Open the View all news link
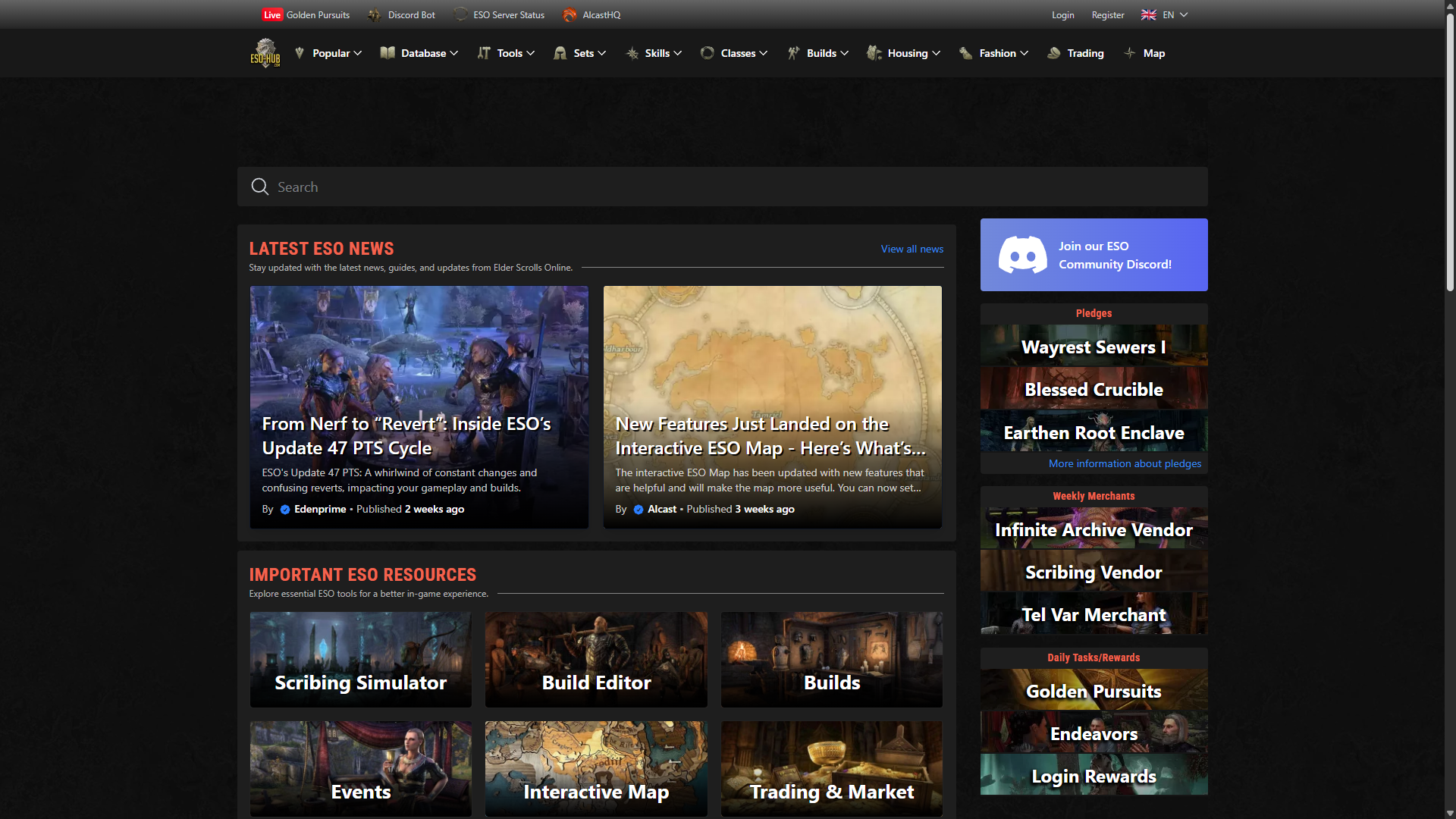Image resolution: width=1456 pixels, height=819 pixels. pos(912,249)
